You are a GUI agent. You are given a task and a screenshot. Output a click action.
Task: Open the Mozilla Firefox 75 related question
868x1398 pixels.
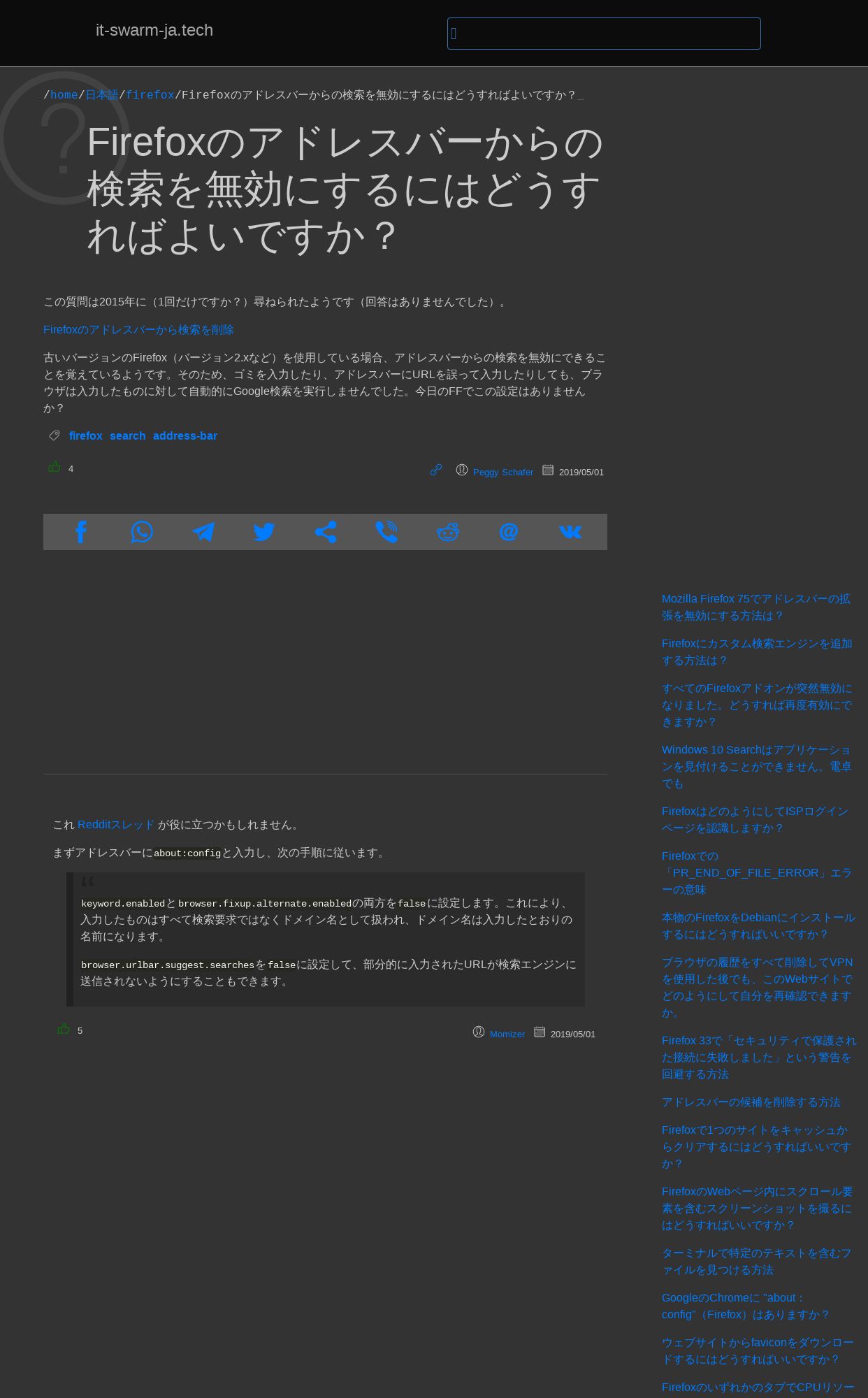[x=756, y=607]
